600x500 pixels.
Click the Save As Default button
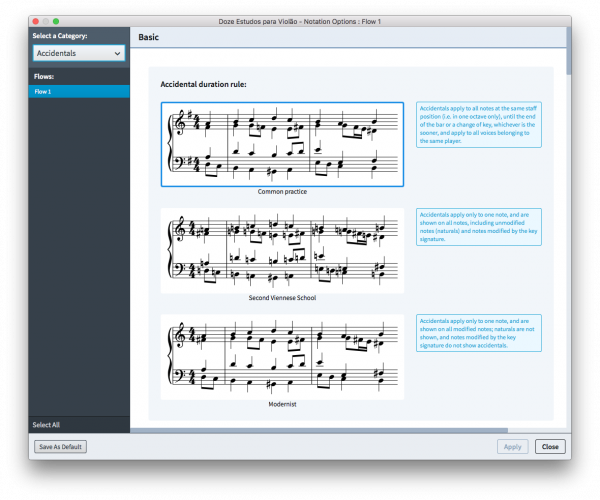(60, 446)
